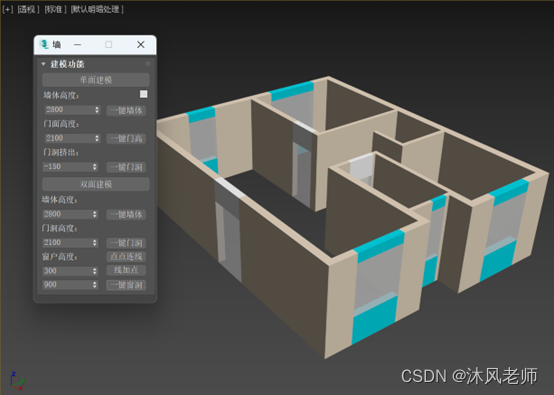Collapse the 建模功能 rollout
Screen dimensions: 554x395
coord(43,64)
